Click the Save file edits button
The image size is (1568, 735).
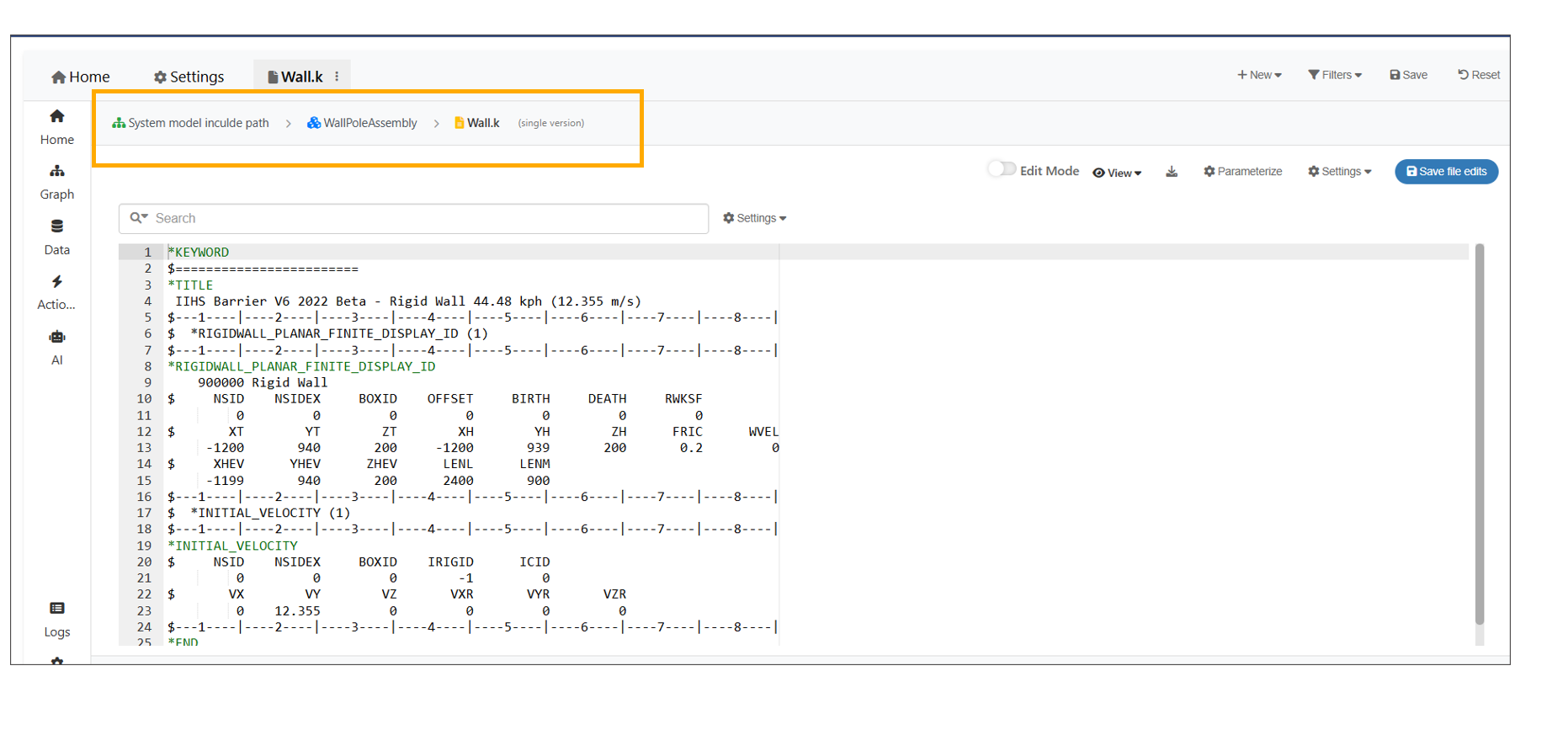[x=1445, y=172]
